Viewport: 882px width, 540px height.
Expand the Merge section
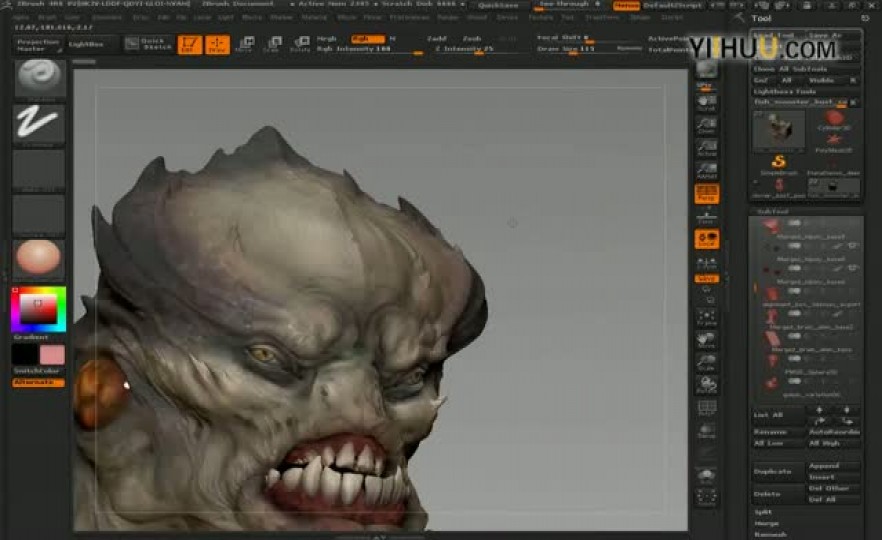[766, 523]
